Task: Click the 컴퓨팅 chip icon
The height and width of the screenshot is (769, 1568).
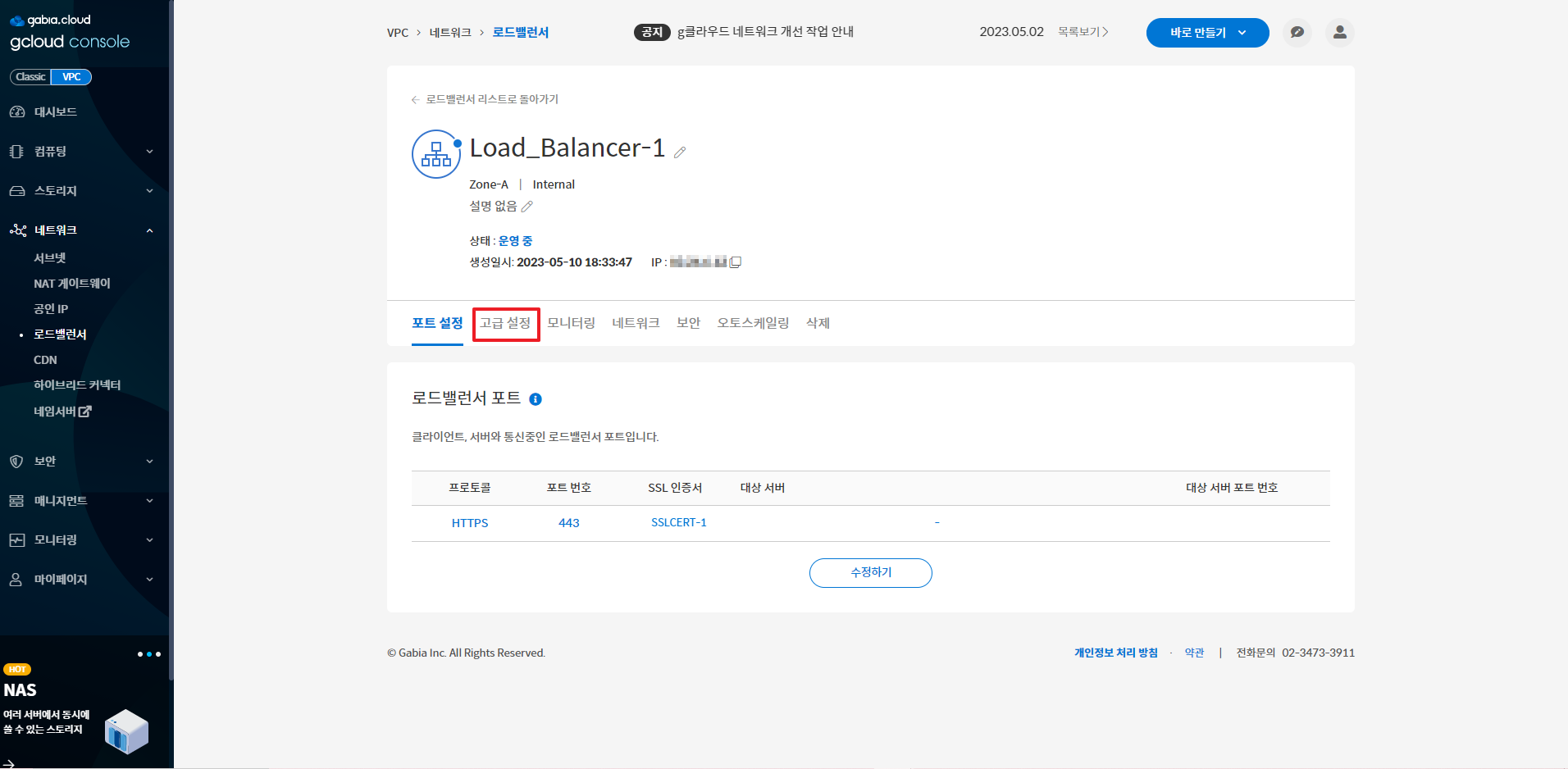Action: 16,152
